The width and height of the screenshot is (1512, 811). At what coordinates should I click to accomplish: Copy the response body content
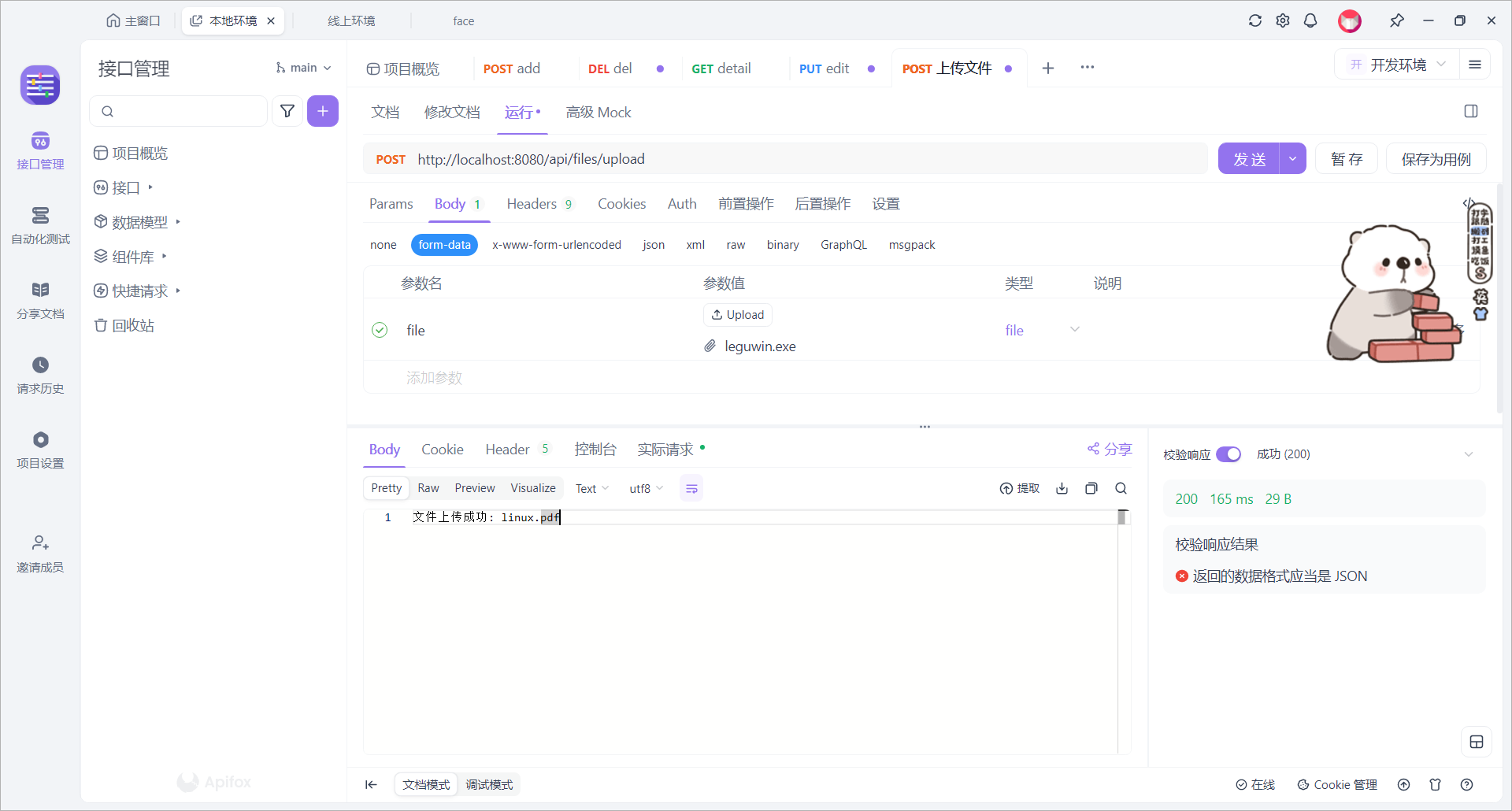coord(1091,488)
